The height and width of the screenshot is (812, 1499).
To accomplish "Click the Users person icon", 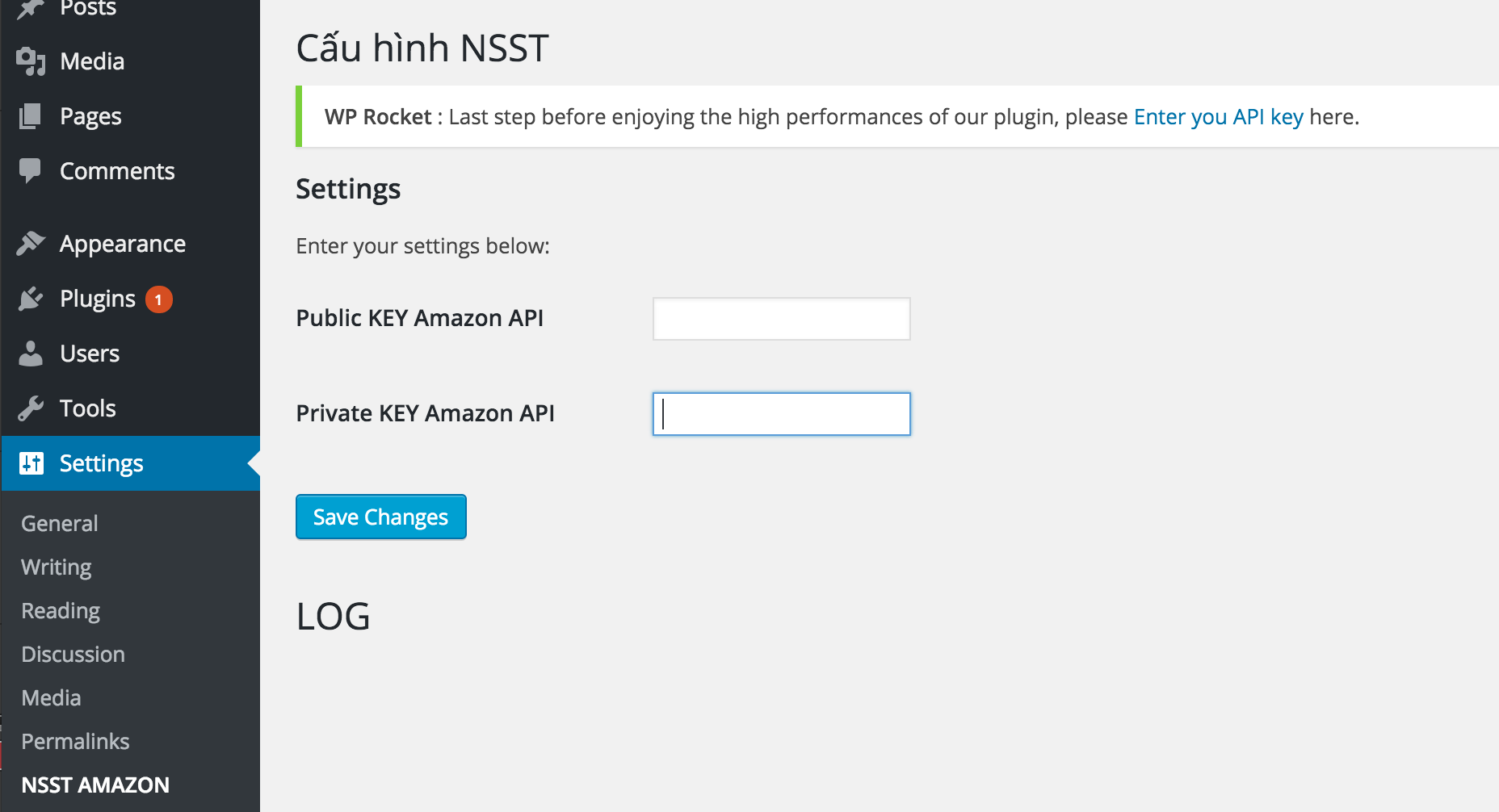I will tap(31, 354).
